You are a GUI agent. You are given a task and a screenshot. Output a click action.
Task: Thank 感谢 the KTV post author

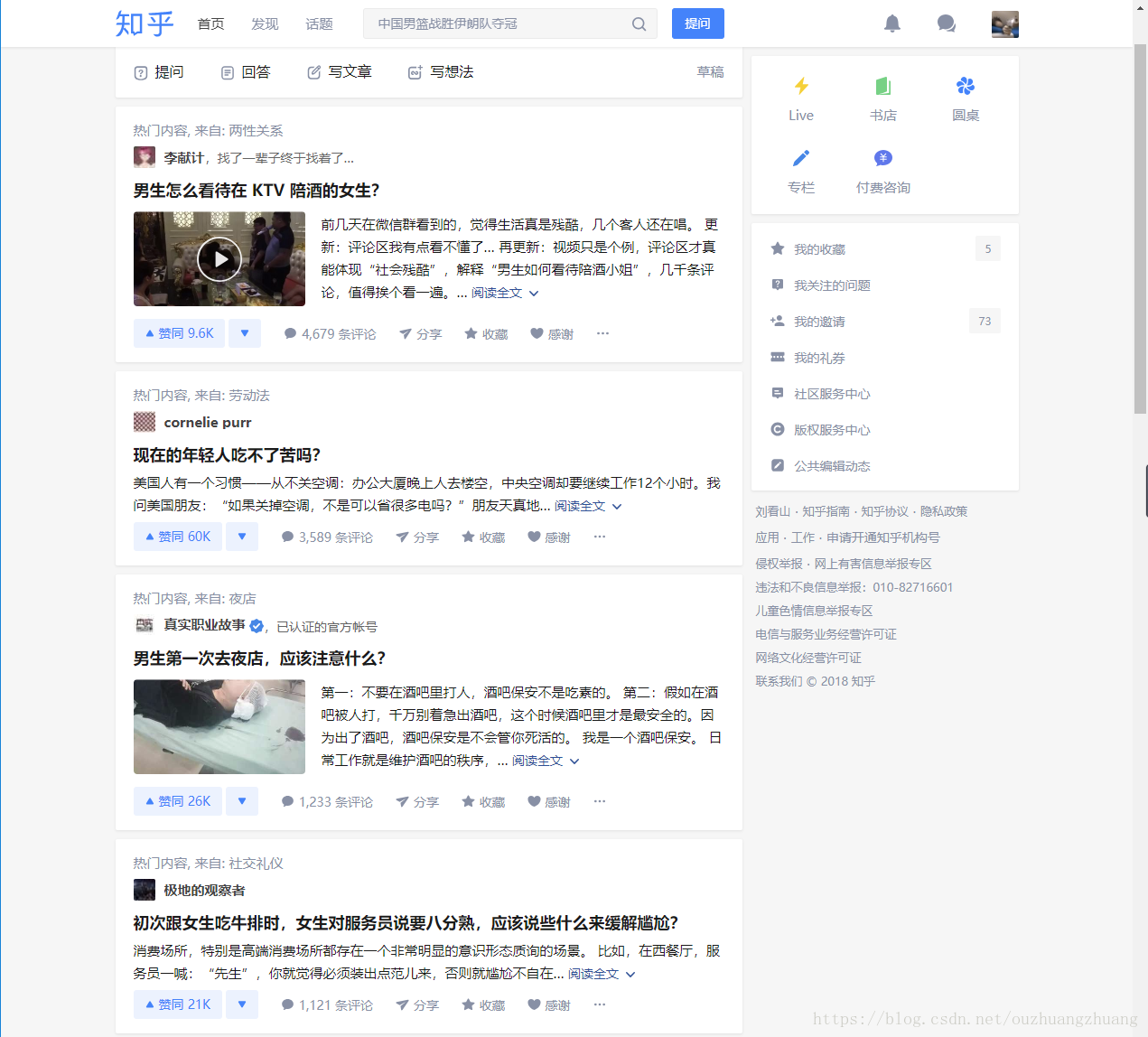[x=552, y=334]
